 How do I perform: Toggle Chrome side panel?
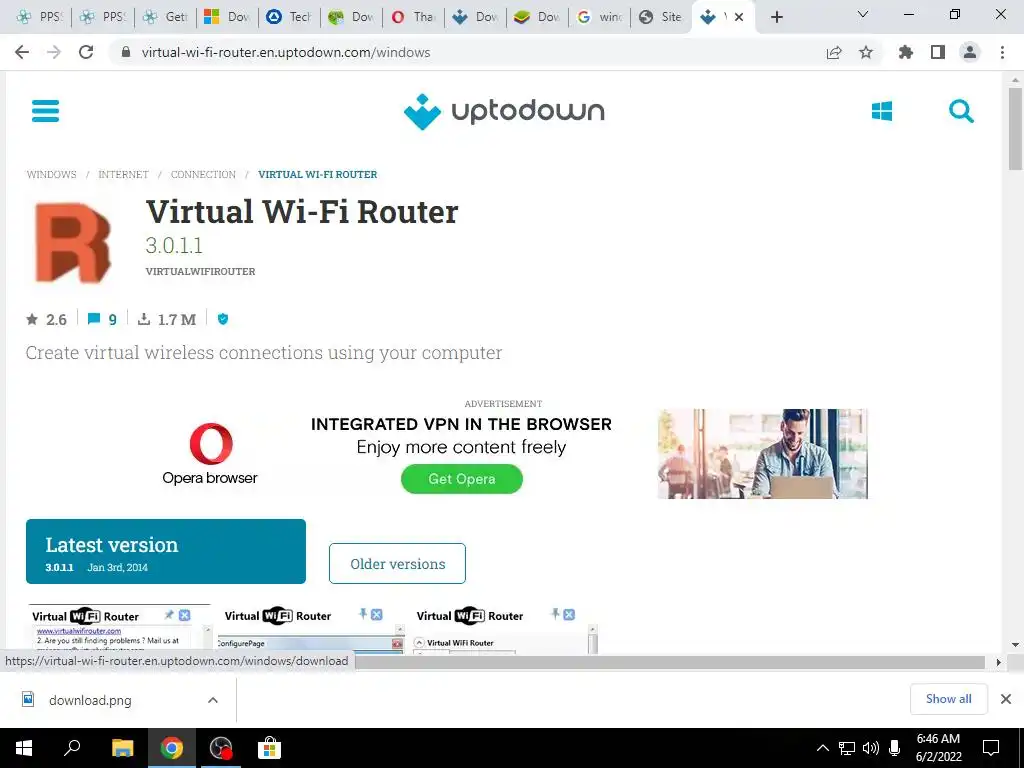point(938,52)
